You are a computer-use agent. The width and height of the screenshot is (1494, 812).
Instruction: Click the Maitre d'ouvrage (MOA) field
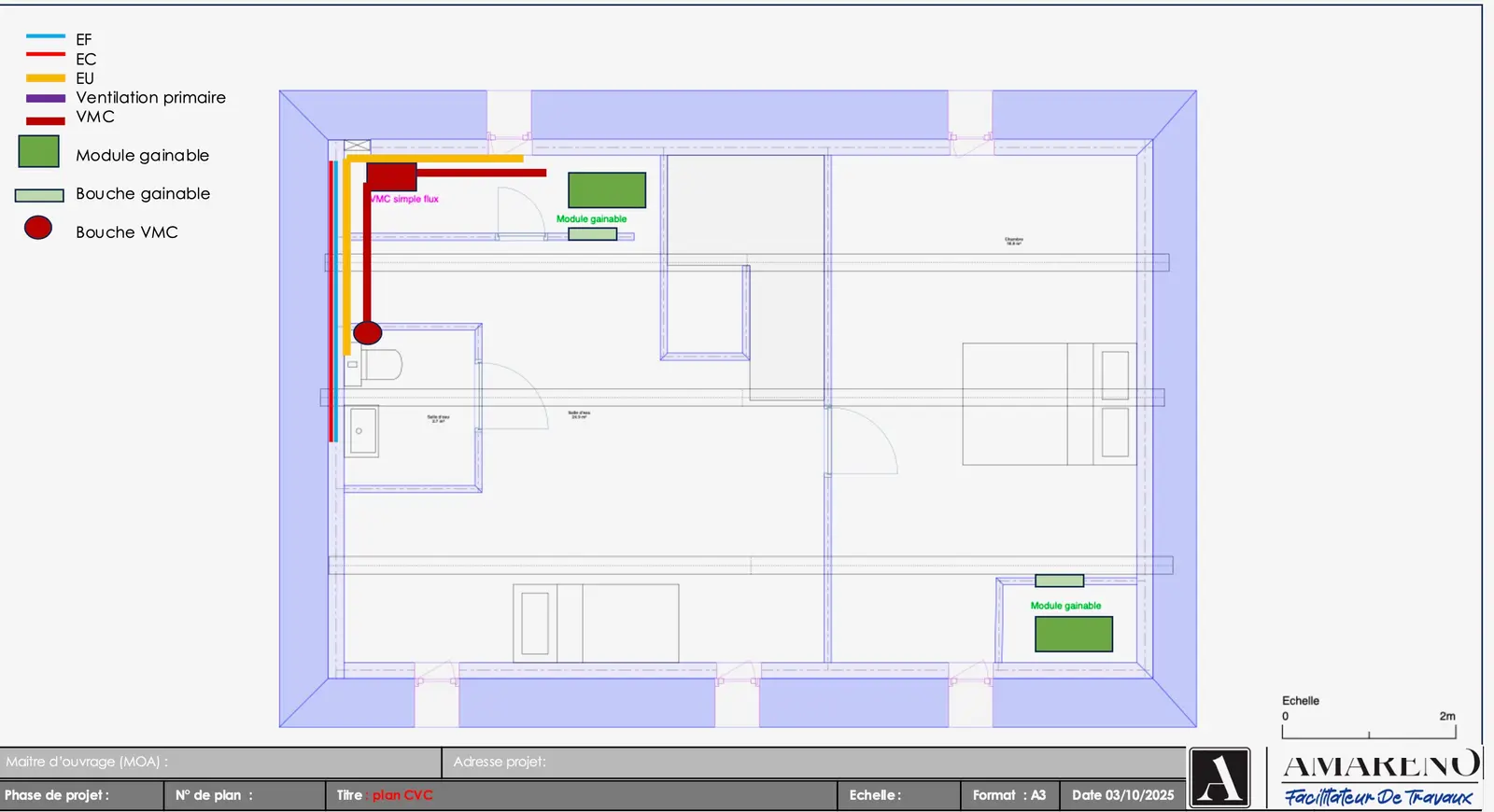point(220,762)
